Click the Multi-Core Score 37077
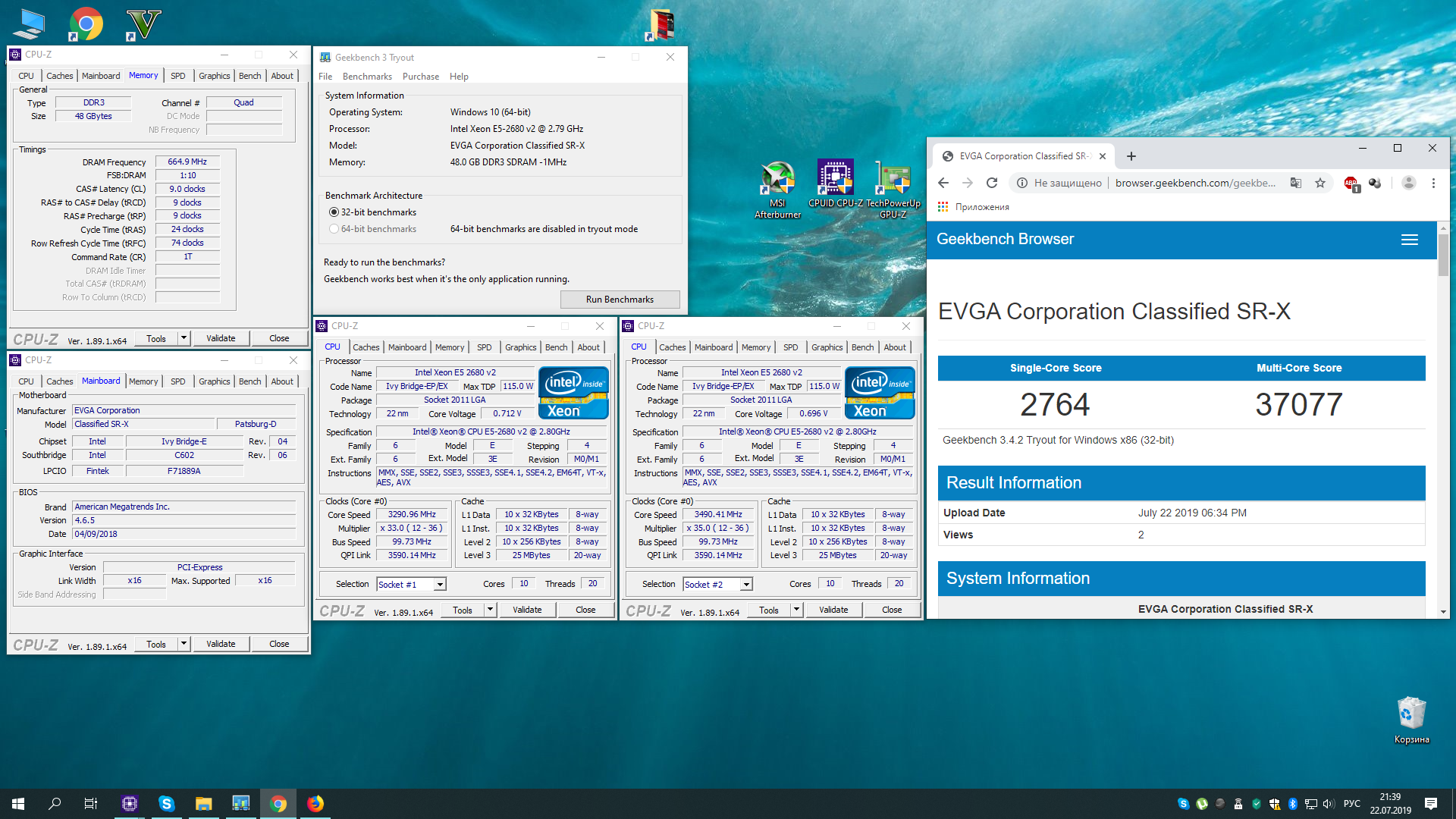The image size is (1456, 819). tap(1299, 404)
